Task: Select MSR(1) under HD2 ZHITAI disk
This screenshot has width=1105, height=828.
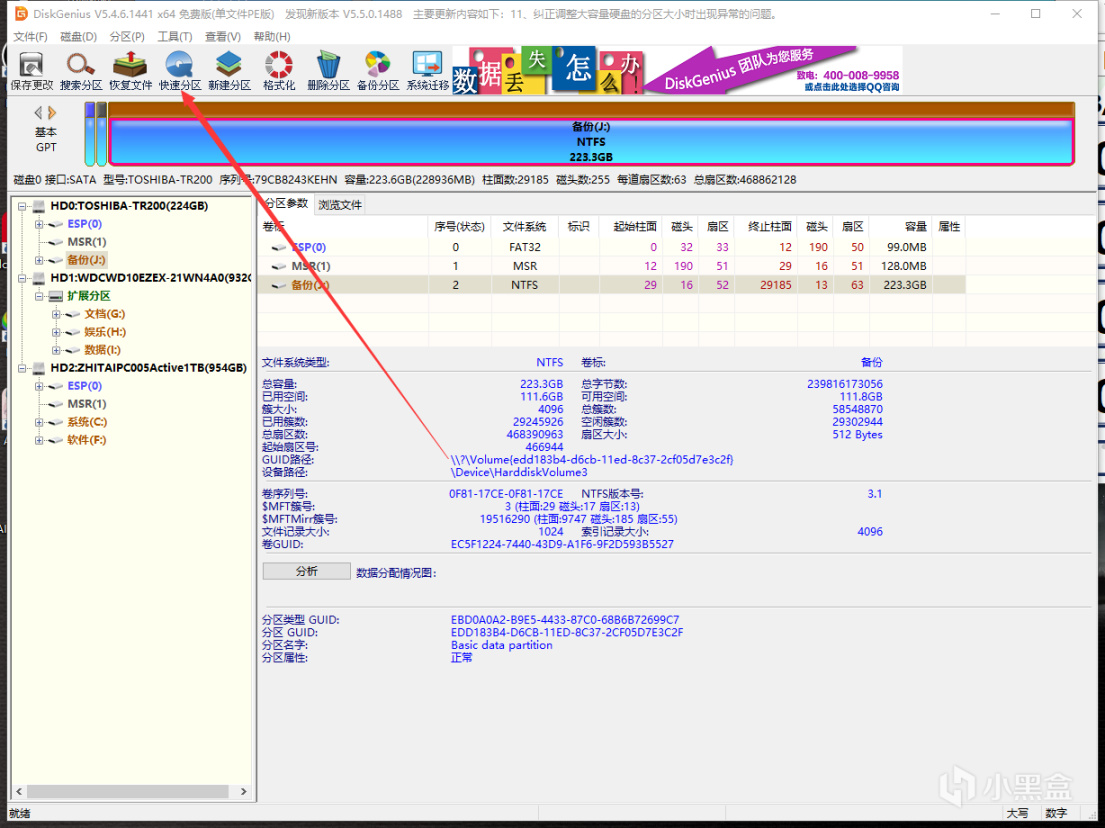Action: tap(87, 404)
